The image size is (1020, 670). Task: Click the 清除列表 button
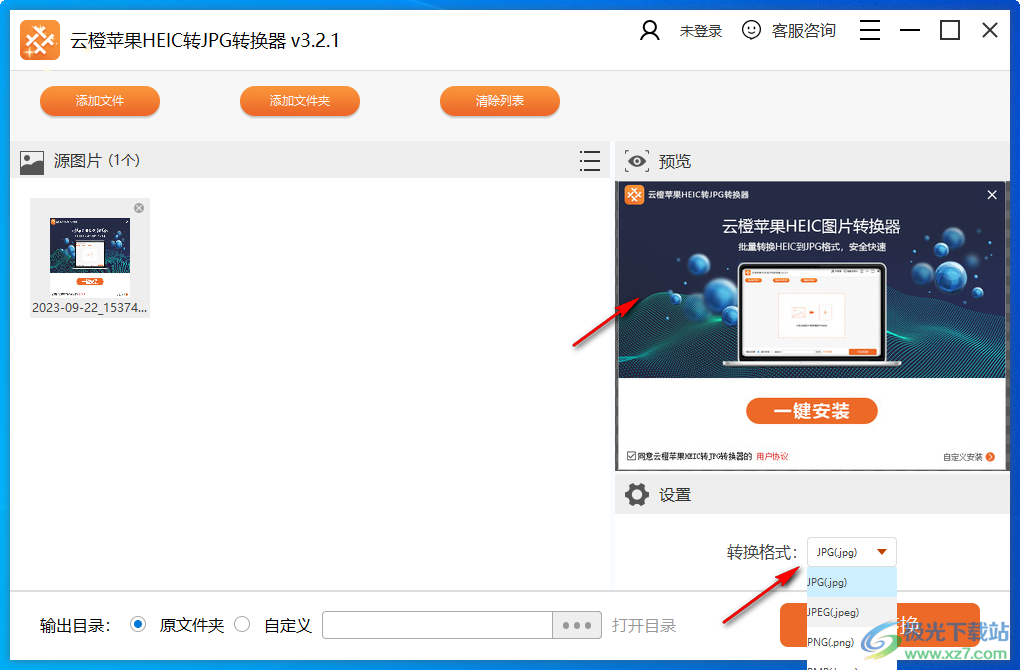[x=500, y=101]
